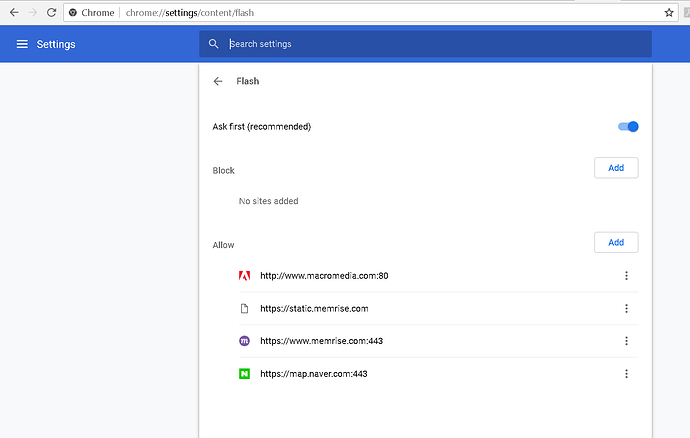Open more actions for static.memrise.com
The height and width of the screenshot is (438, 690).
626,309
